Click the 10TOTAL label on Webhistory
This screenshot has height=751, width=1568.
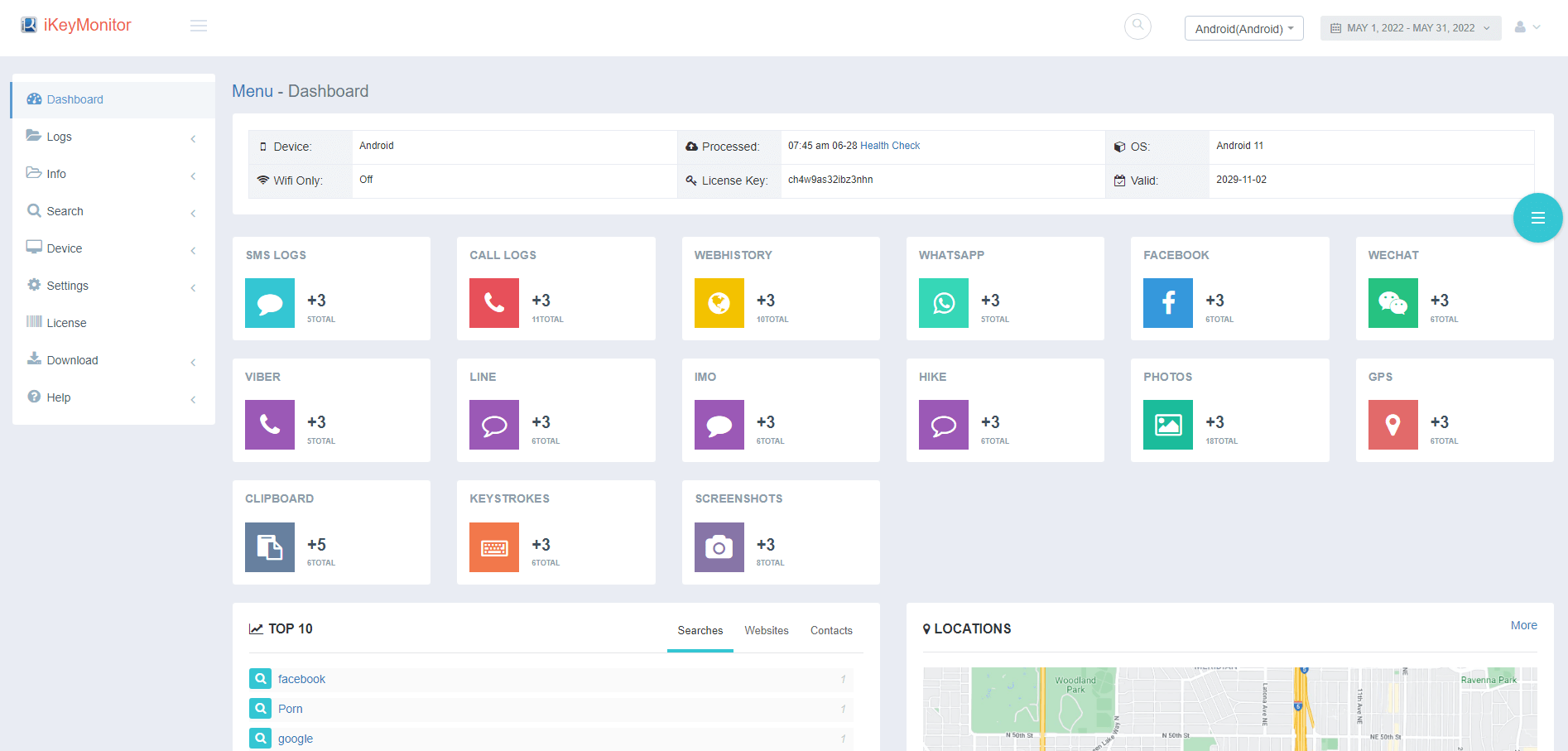pyautogui.click(x=772, y=320)
